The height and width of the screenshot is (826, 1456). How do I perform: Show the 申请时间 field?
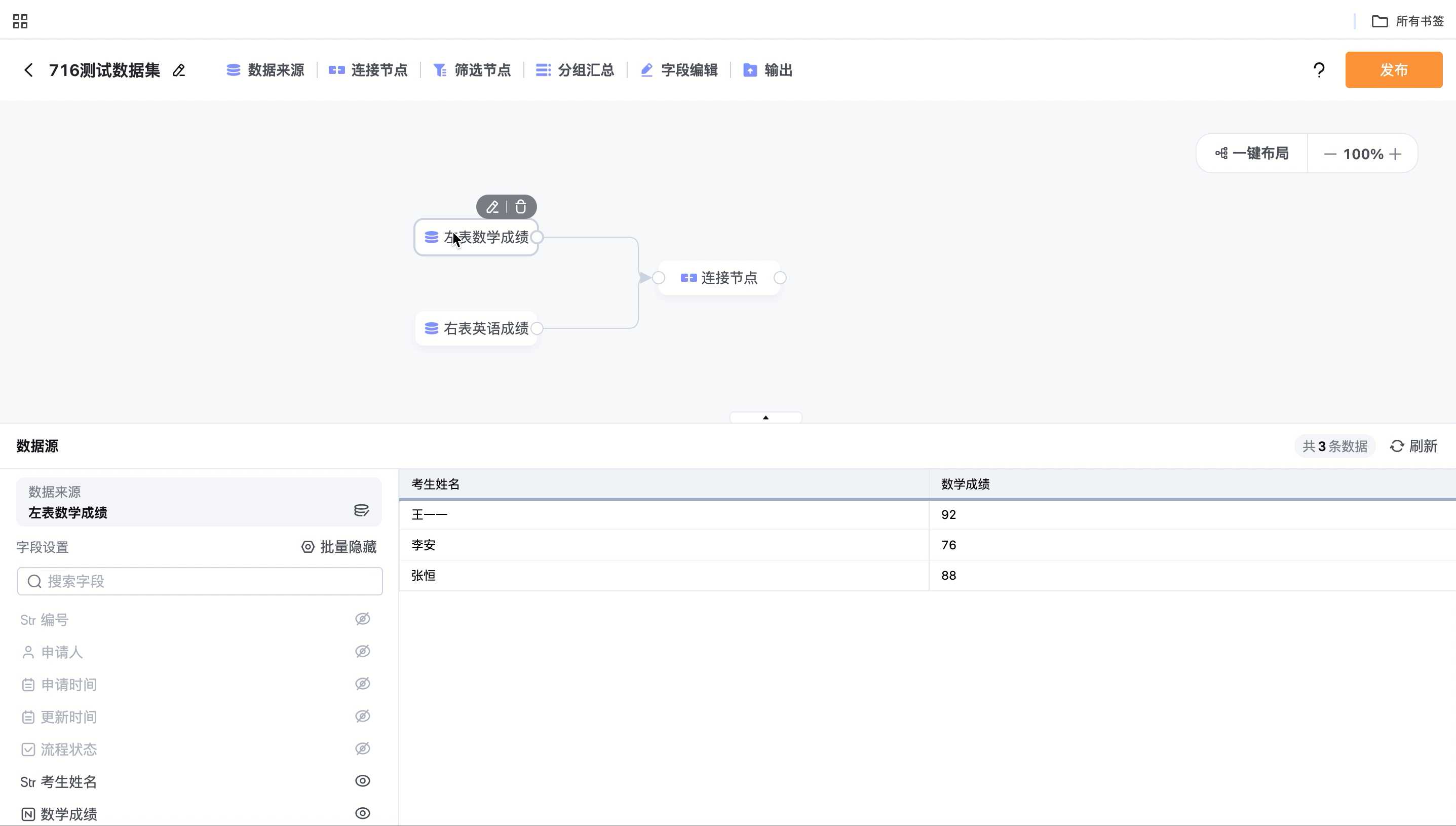[x=362, y=684]
